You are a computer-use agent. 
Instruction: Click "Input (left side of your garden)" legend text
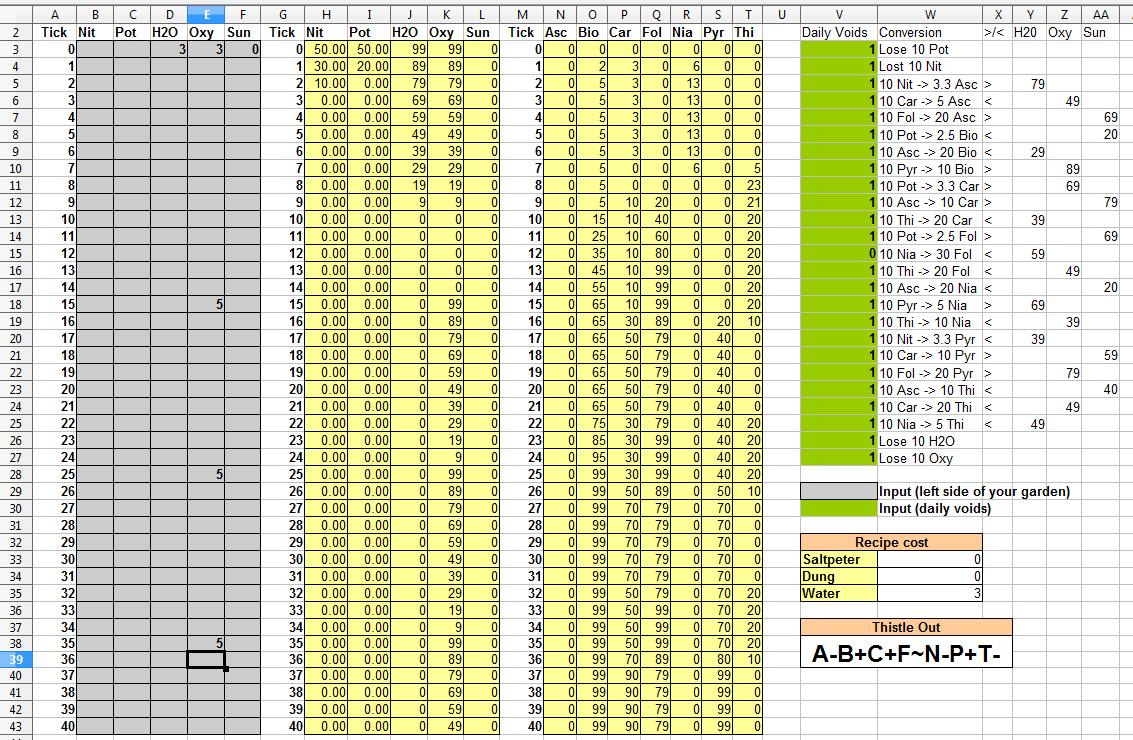coord(974,491)
